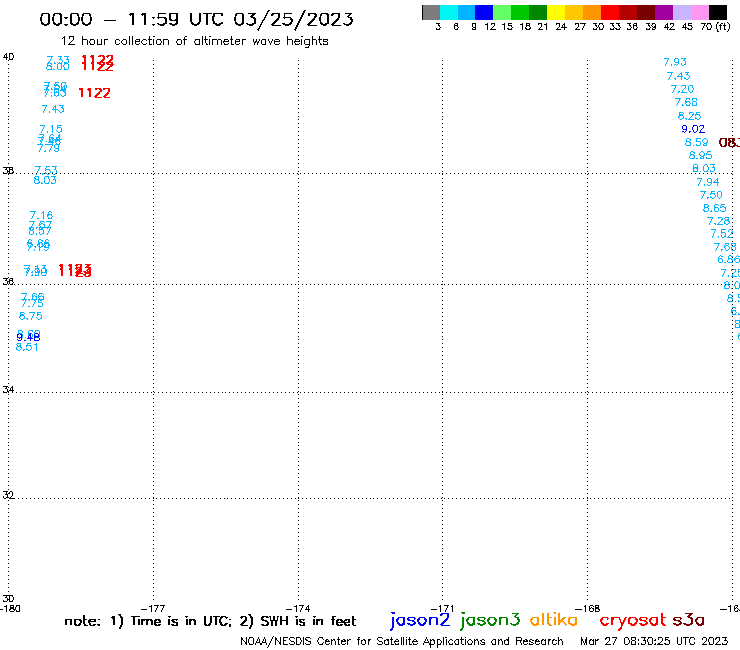Image resolution: width=740 pixels, height=650 pixels.
Task: Click the 34 latitude axis label
Action: 8,390
